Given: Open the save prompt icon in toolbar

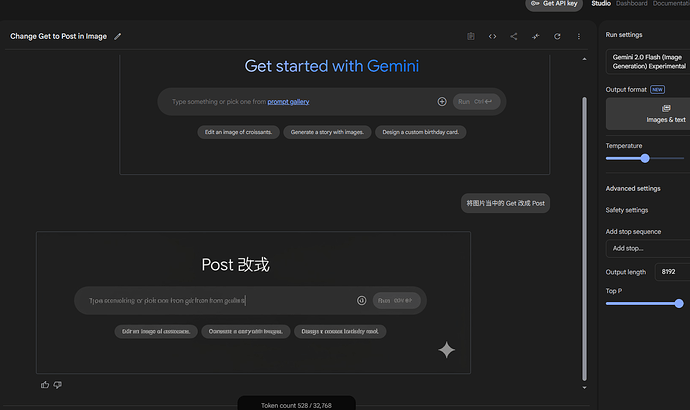Looking at the screenshot, I should (471, 37).
